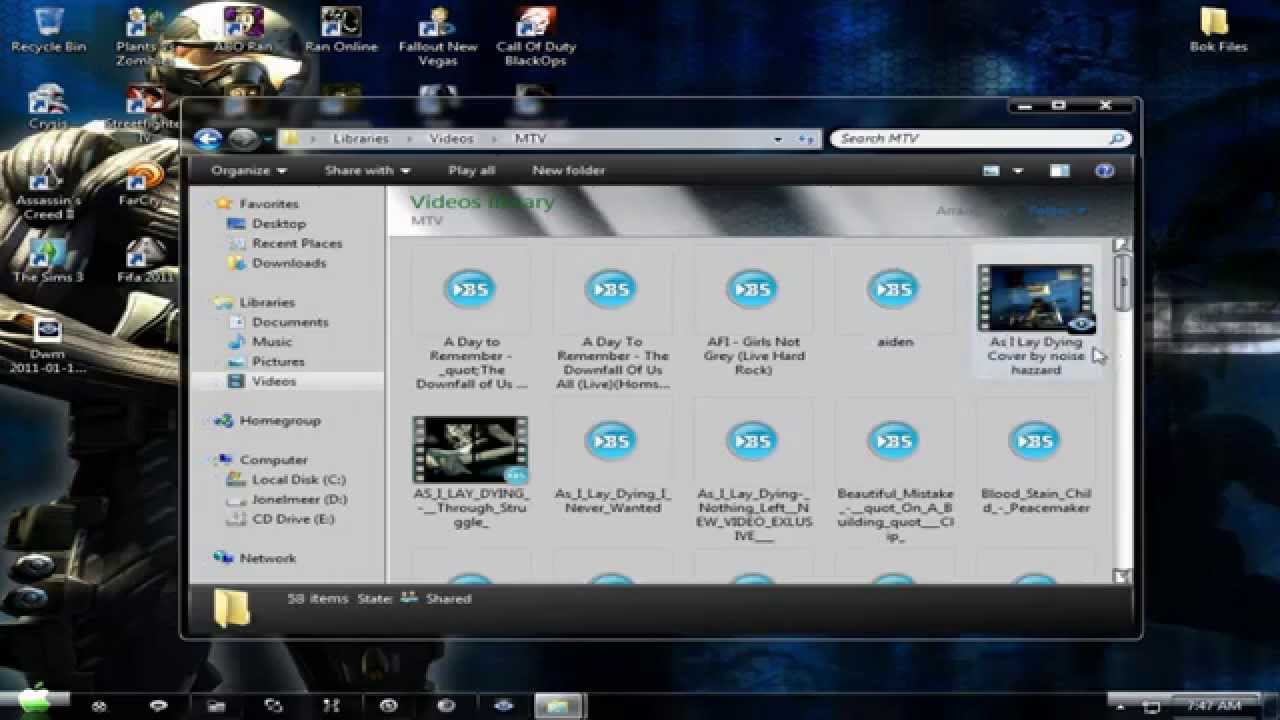Open Downloads in navigation pane
Image resolution: width=1280 pixels, height=720 pixels.
tap(277, 263)
